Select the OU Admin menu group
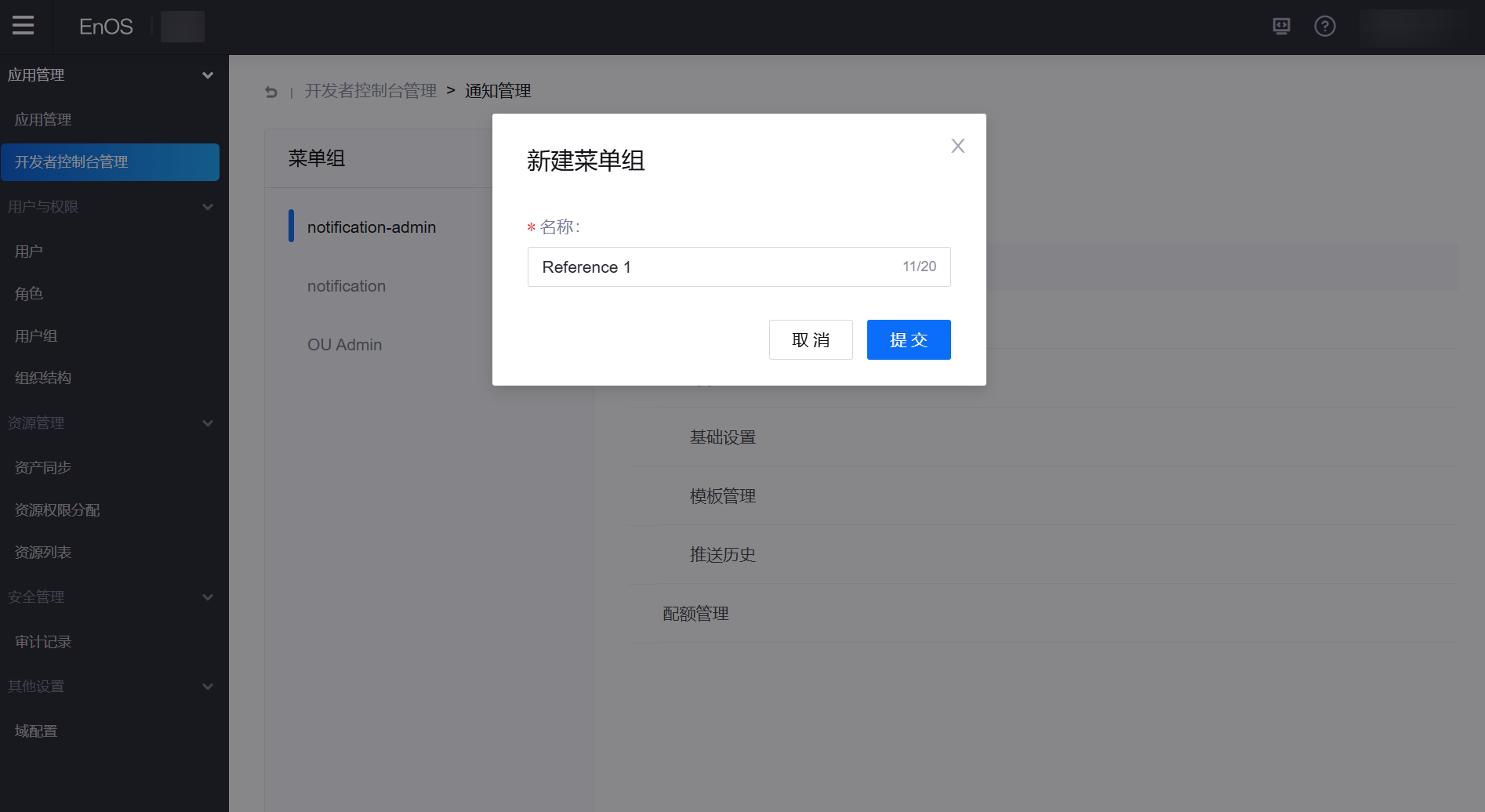Screen dimensions: 1485x812 coord(345,344)
